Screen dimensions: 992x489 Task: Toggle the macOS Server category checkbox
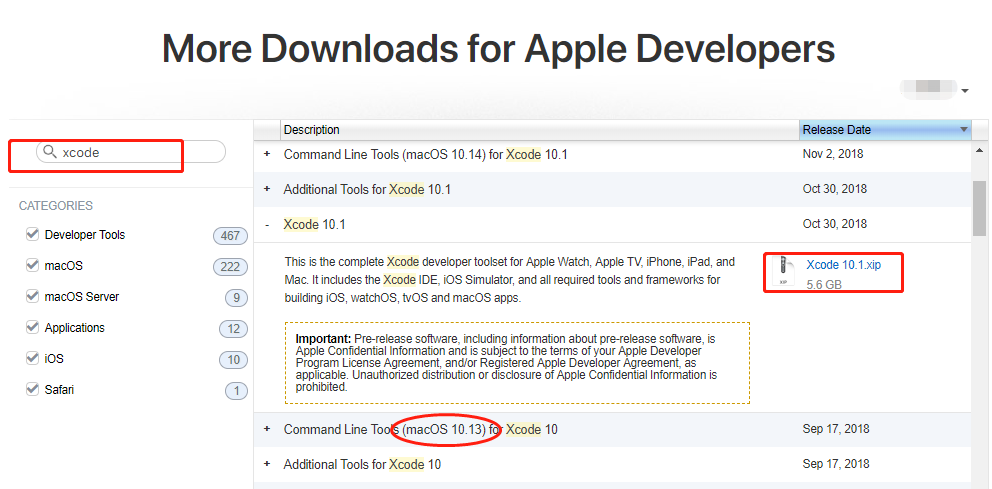[32, 297]
